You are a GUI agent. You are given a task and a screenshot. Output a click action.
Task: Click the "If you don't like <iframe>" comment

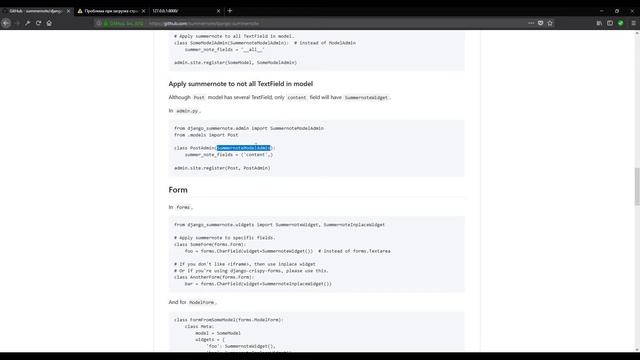(244, 264)
